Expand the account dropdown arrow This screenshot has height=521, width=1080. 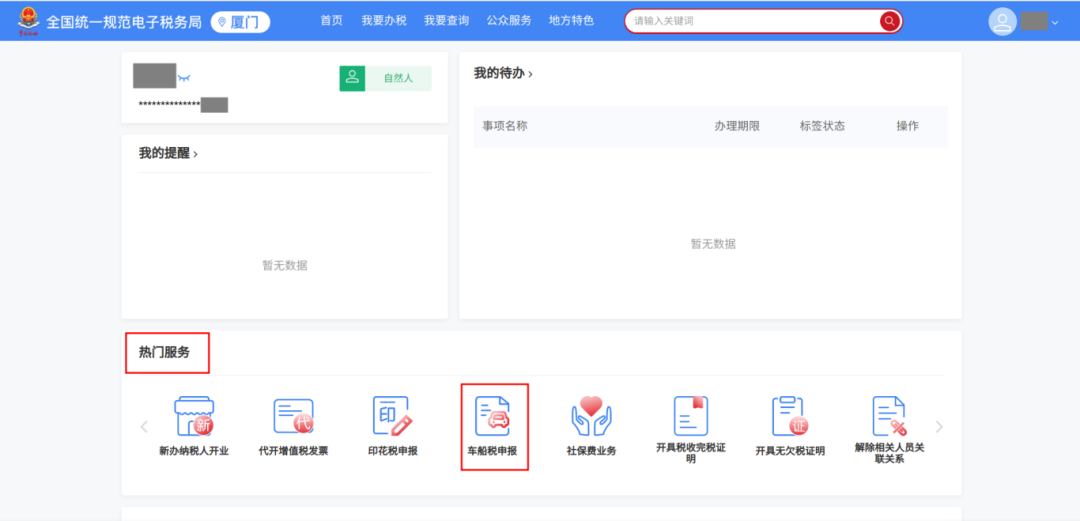click(1055, 23)
